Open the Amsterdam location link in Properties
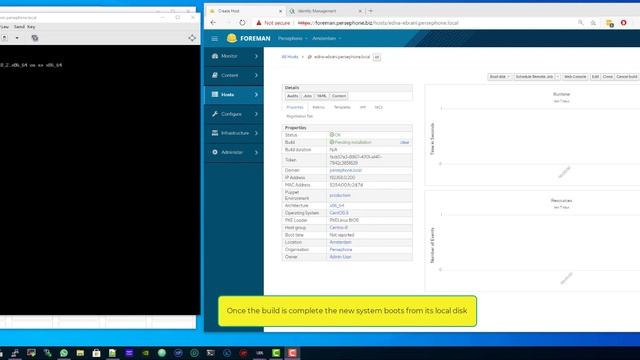This screenshot has height=360, width=640. (340, 242)
